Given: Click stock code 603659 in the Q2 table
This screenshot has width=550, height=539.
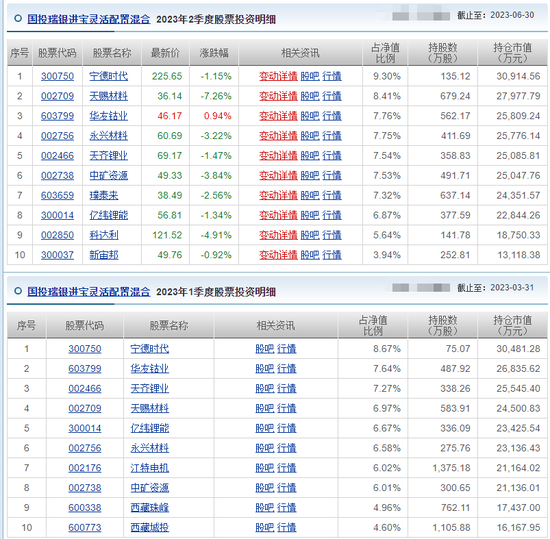Looking at the screenshot, I should [x=58, y=195].
